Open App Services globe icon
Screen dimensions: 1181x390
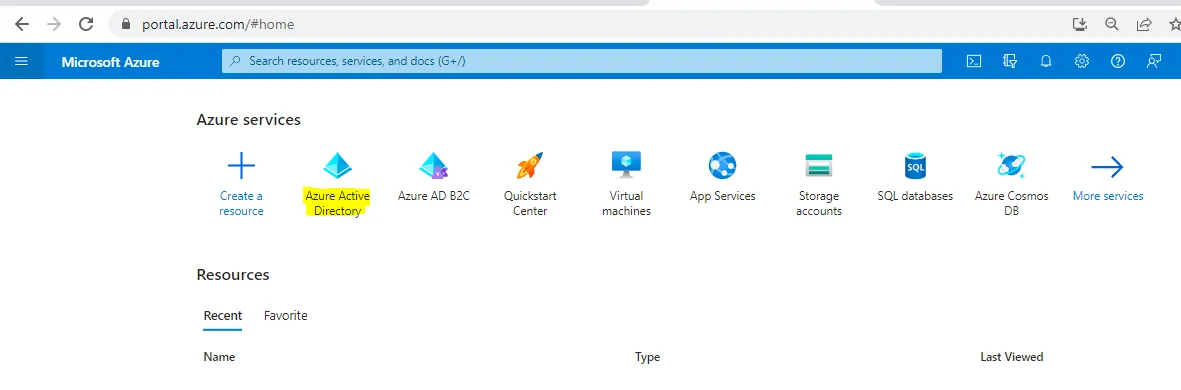[x=722, y=165]
